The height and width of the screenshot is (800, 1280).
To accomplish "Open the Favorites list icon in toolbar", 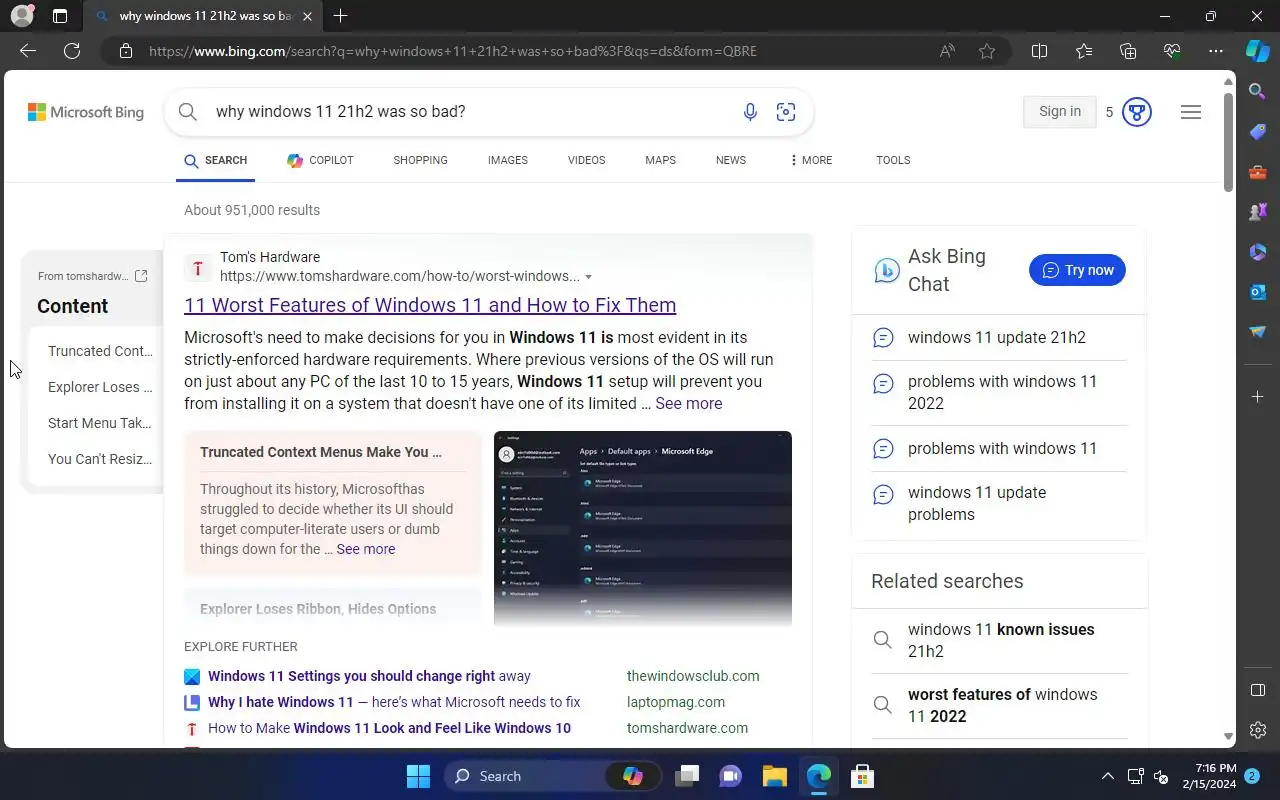I will pos(1084,51).
